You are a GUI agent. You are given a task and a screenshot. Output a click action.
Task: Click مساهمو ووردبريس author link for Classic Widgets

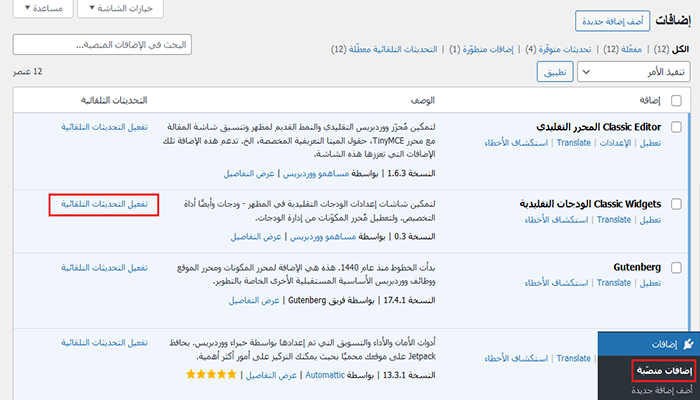click(x=323, y=237)
